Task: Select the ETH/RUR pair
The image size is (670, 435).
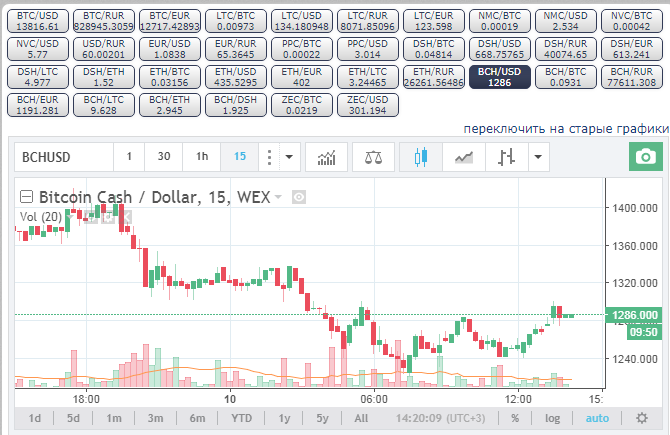Action: (x=434, y=77)
